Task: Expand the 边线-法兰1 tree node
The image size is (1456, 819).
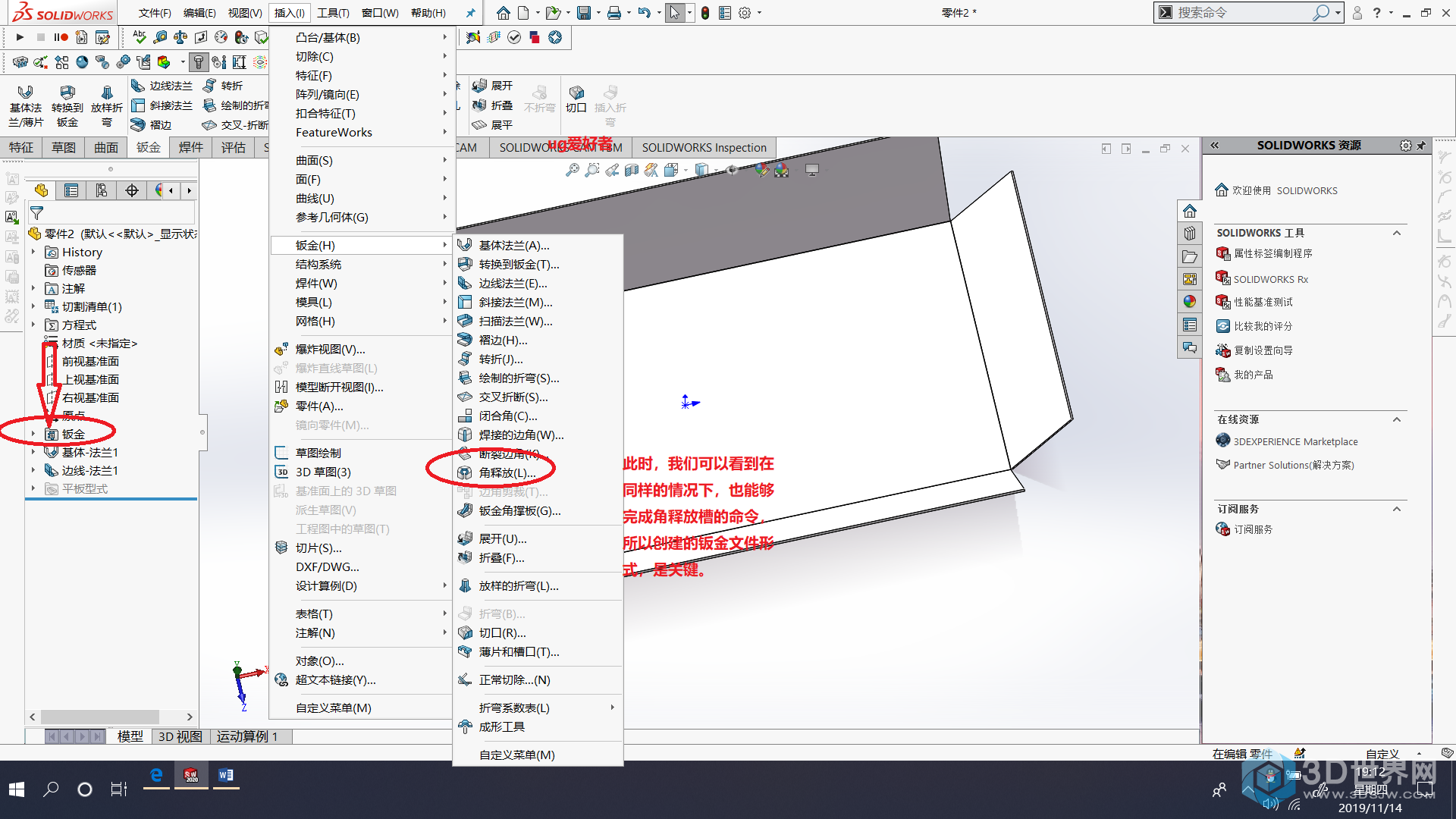Action: (33, 469)
